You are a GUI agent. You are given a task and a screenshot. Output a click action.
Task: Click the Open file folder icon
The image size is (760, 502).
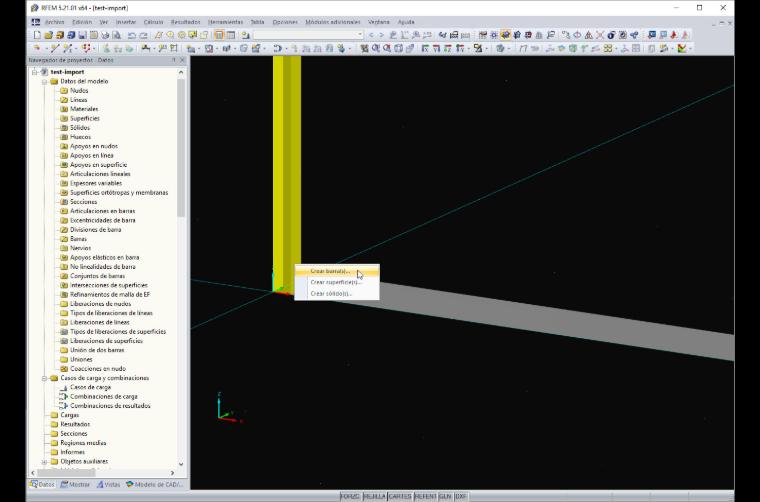pyautogui.click(x=48, y=35)
